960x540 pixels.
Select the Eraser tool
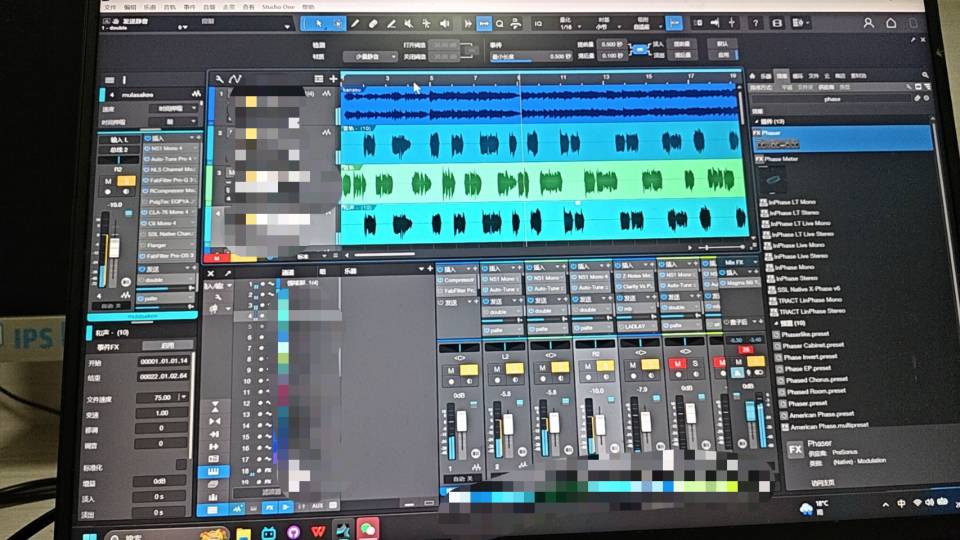373,24
